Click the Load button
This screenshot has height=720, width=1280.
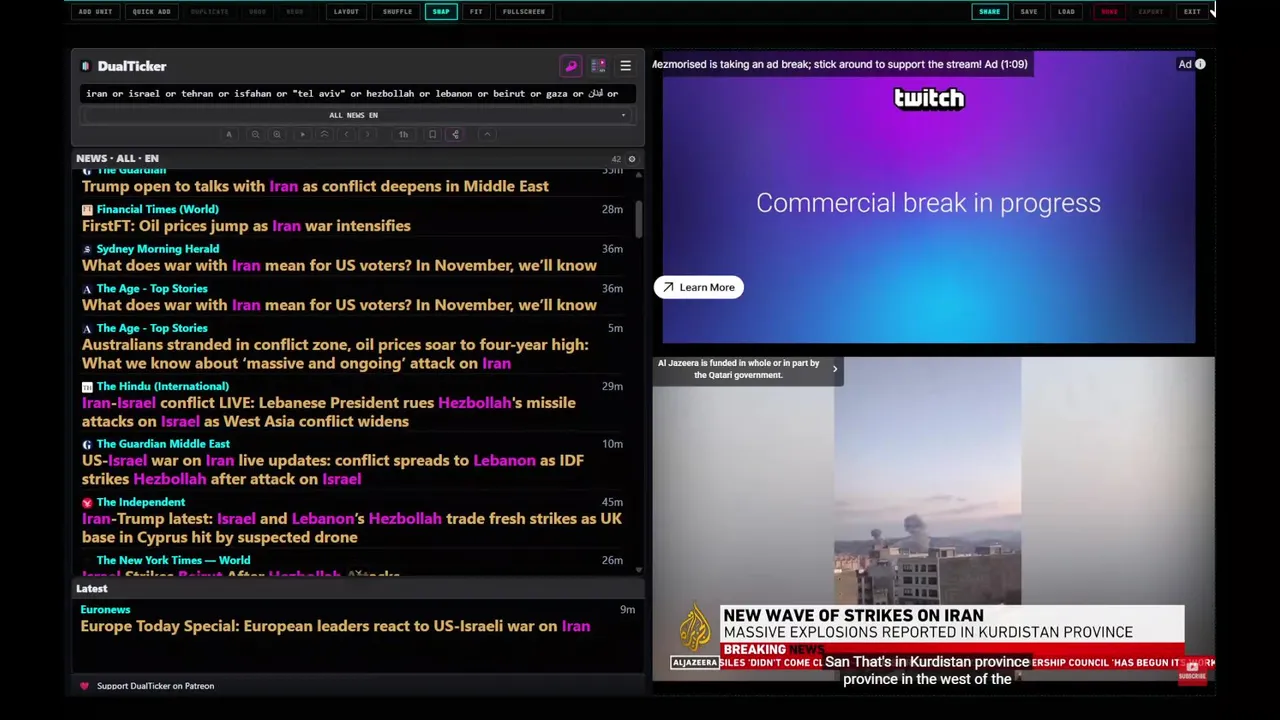(x=1066, y=12)
